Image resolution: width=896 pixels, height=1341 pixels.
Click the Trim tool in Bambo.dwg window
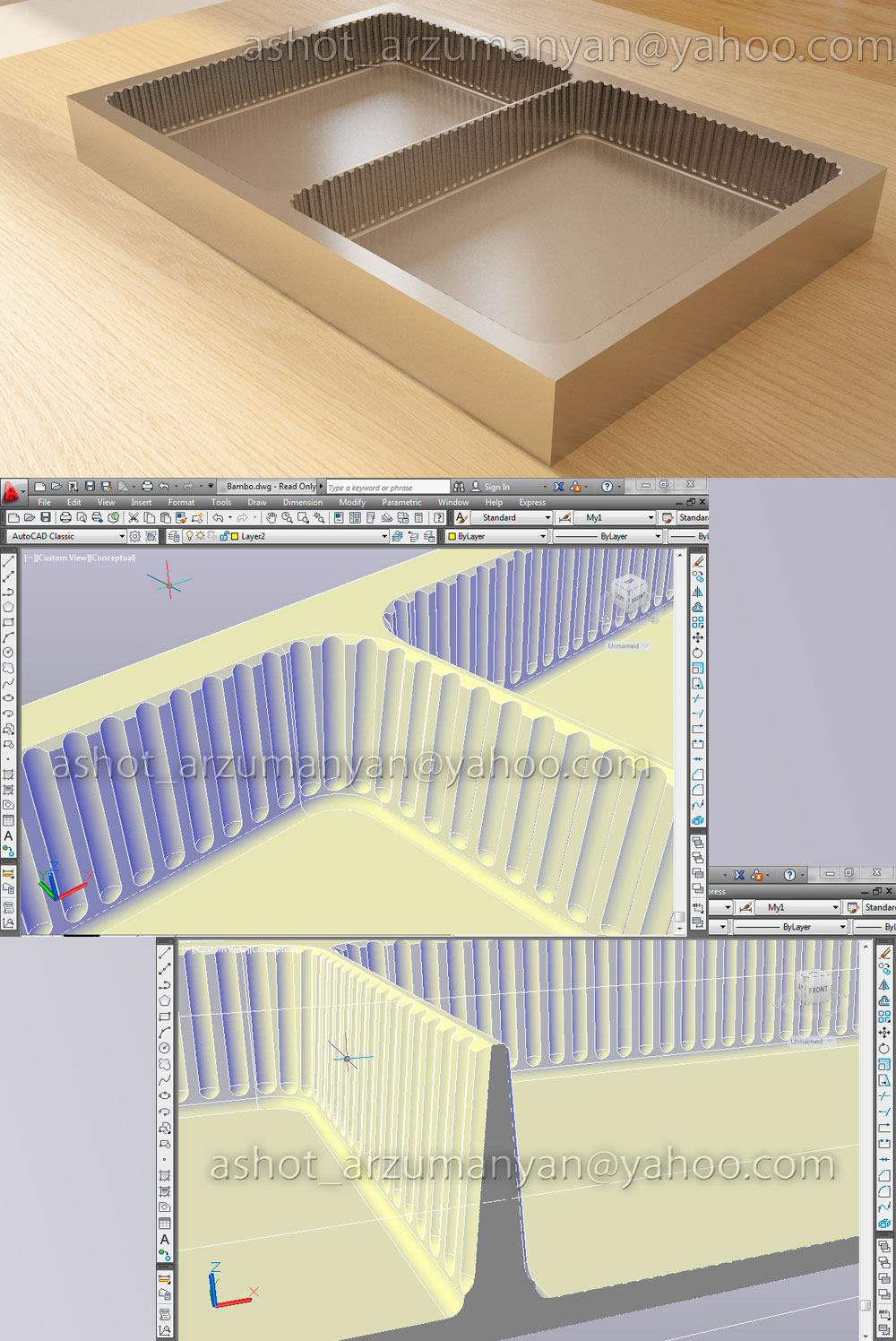(698, 698)
